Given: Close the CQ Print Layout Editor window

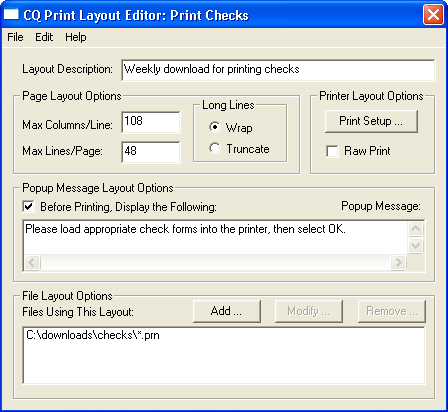Looking at the screenshot, I should click(433, 15).
